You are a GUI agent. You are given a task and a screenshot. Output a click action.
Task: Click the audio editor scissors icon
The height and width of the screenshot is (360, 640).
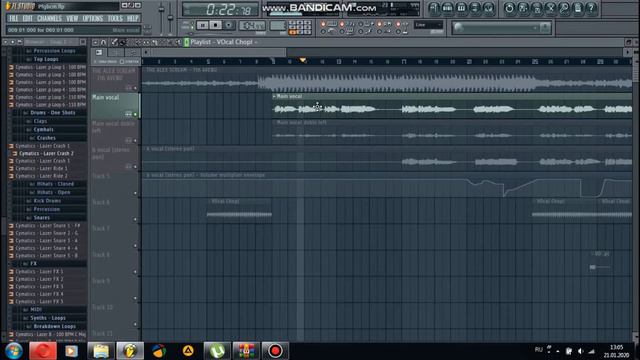point(550,8)
